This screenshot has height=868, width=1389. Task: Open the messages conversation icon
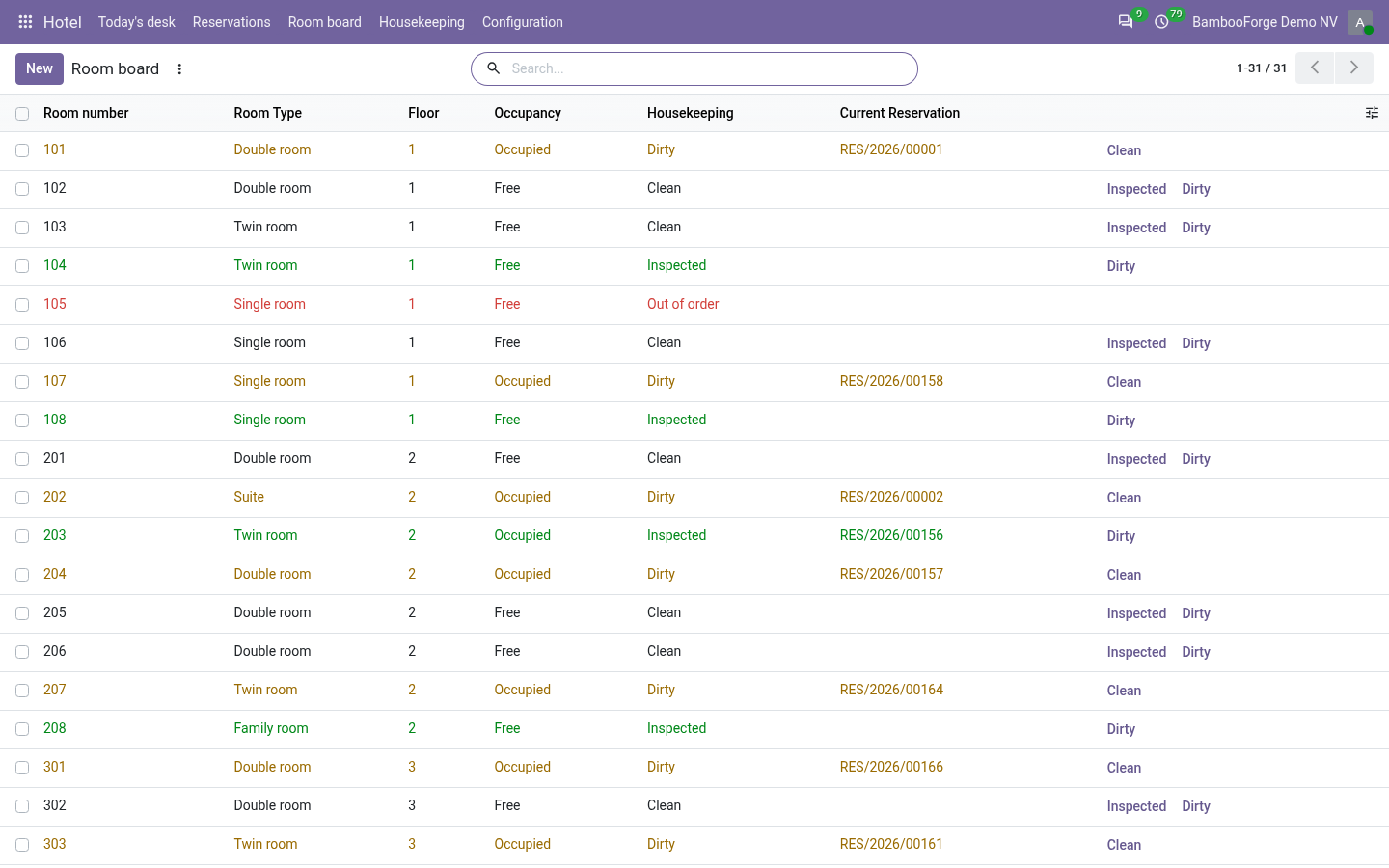tap(1126, 21)
